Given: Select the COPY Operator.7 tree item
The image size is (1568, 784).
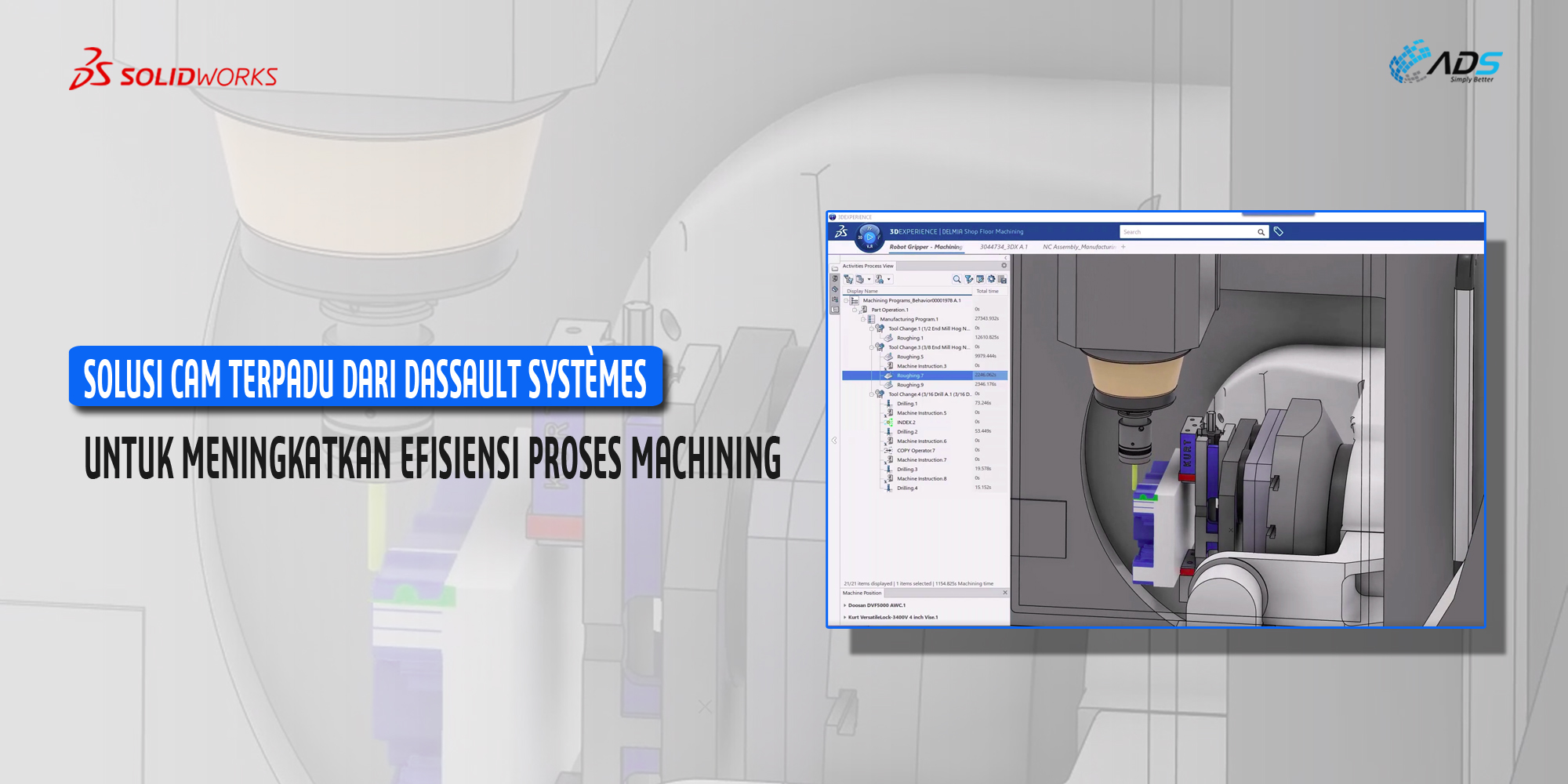Looking at the screenshot, I should pyautogui.click(x=916, y=451).
